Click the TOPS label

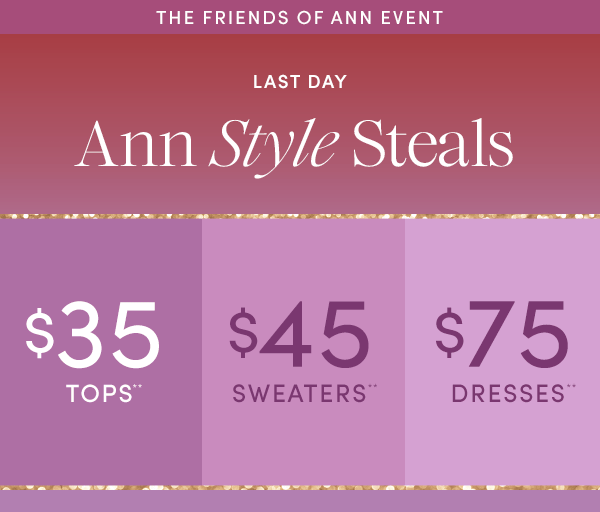tap(99, 393)
